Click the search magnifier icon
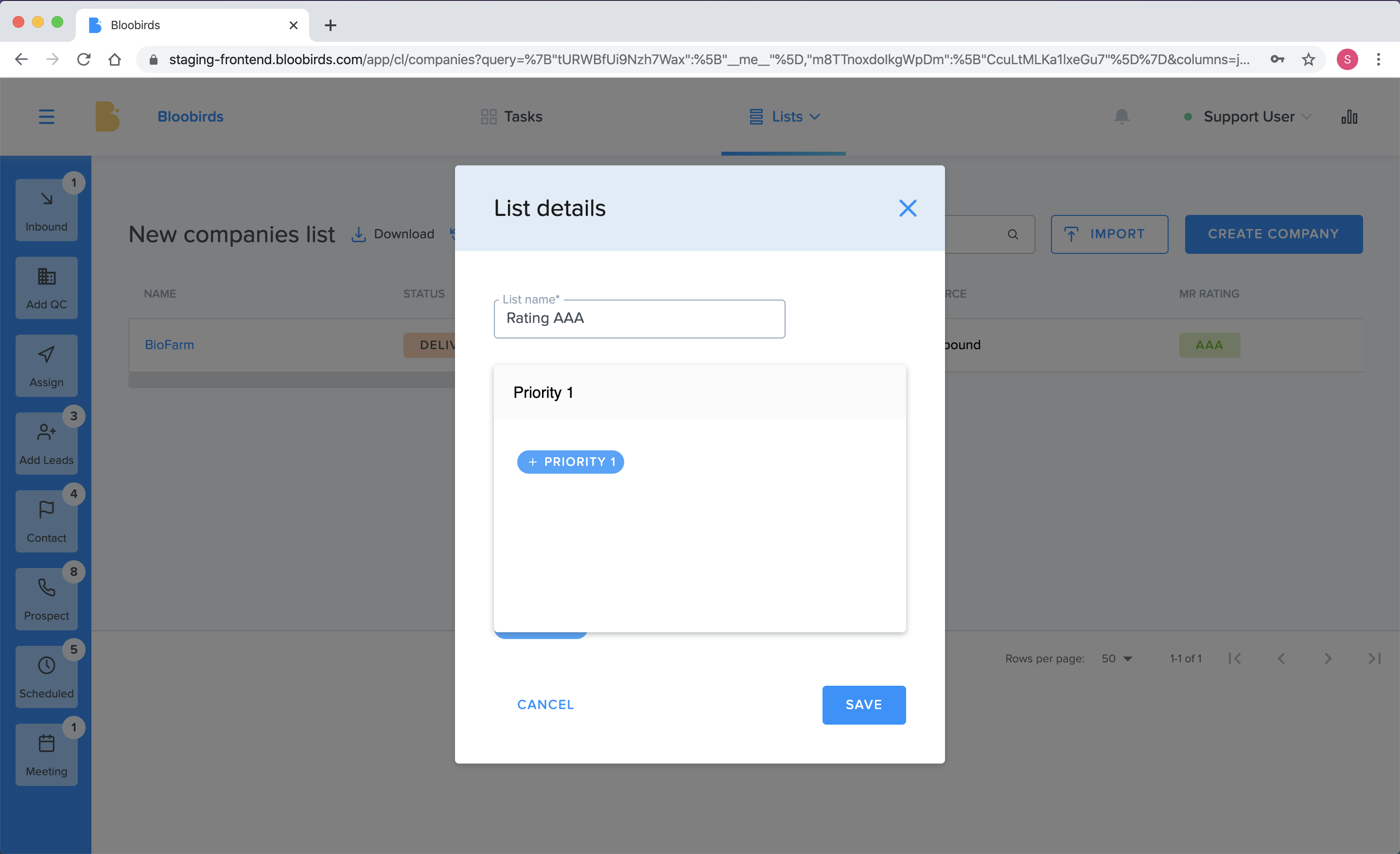1400x854 pixels. [1013, 234]
